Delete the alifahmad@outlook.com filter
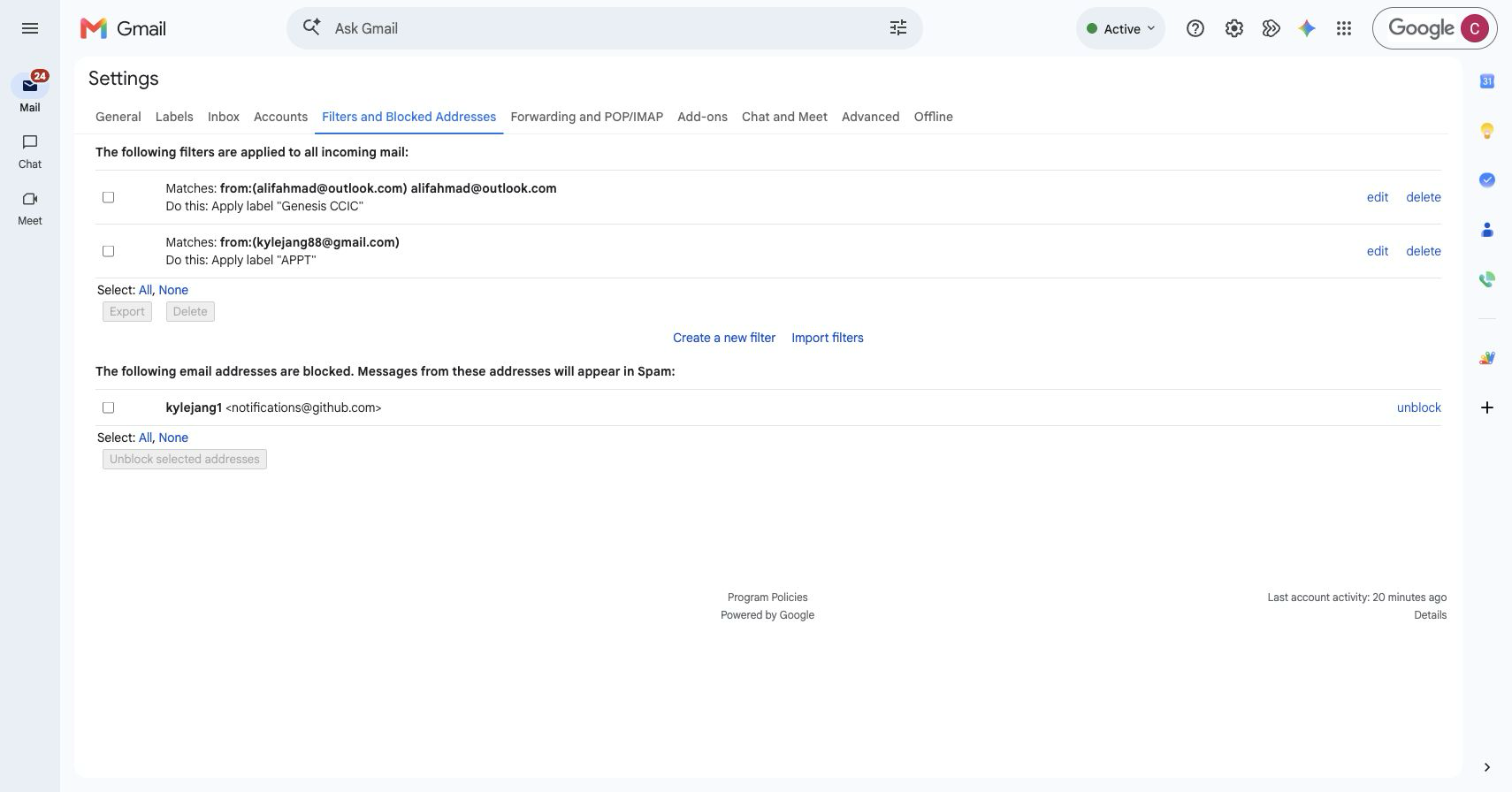 click(1424, 197)
